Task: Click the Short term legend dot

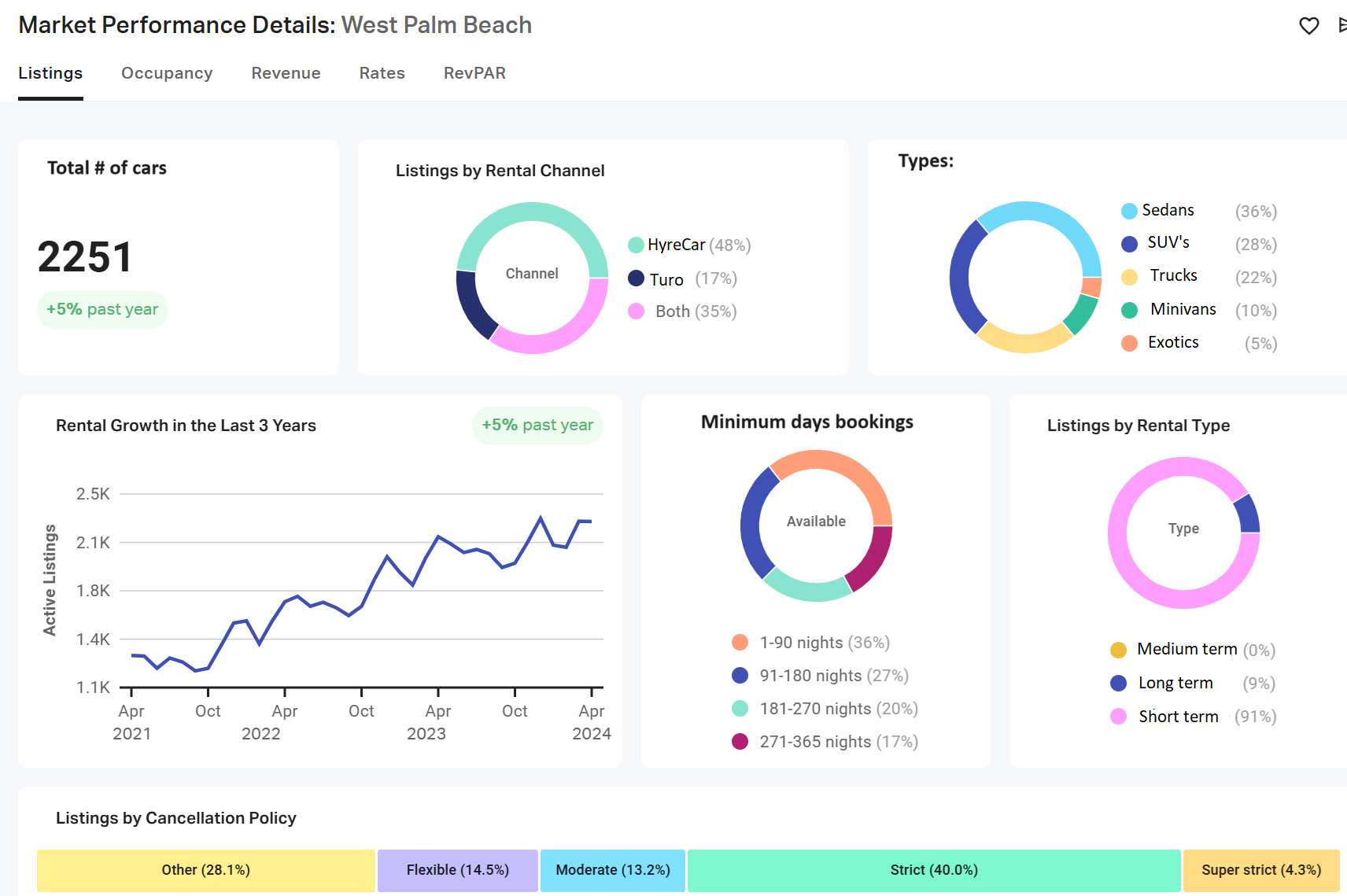Action: click(x=1118, y=717)
